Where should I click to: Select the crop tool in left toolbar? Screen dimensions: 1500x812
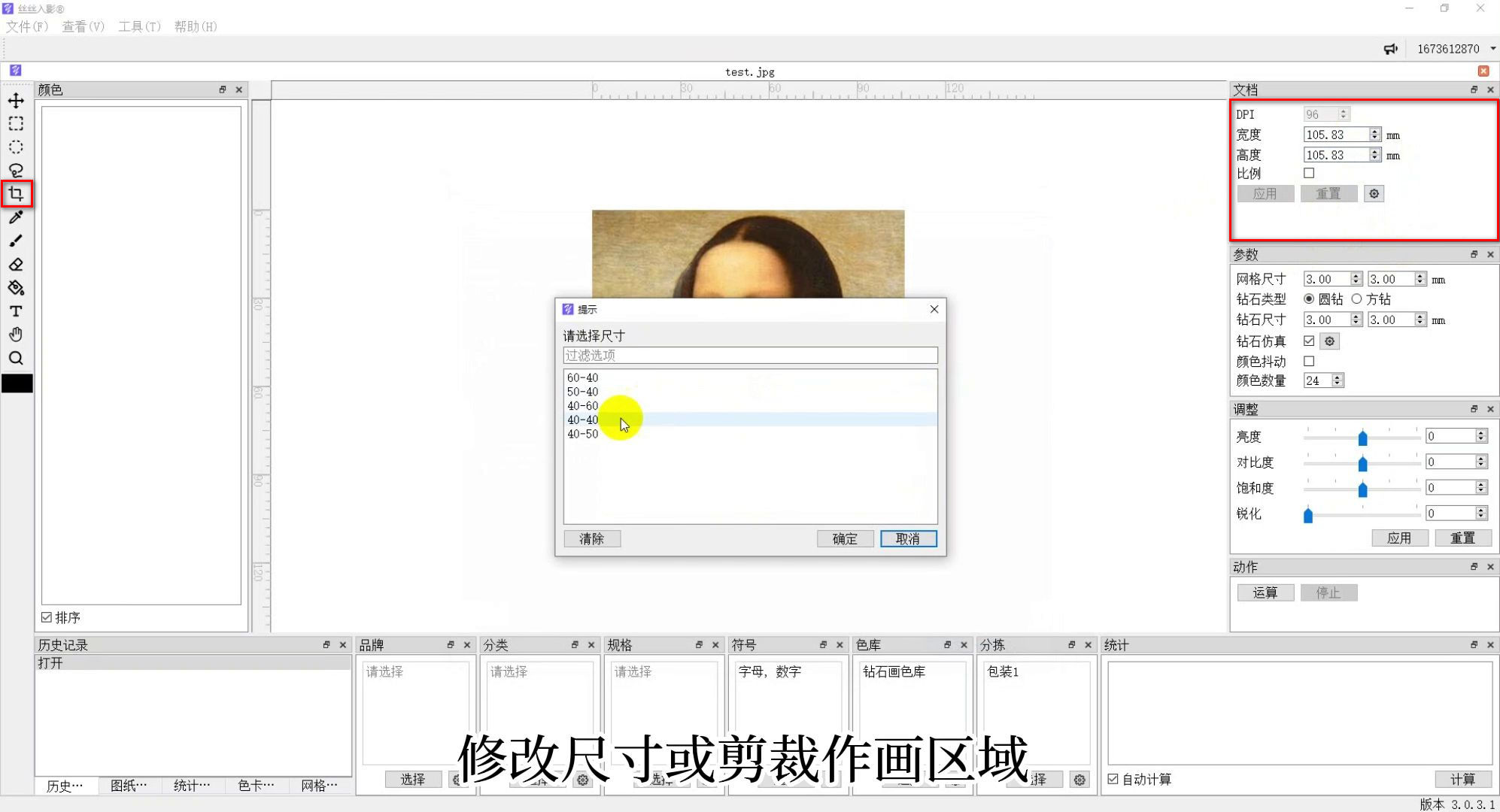[x=16, y=194]
